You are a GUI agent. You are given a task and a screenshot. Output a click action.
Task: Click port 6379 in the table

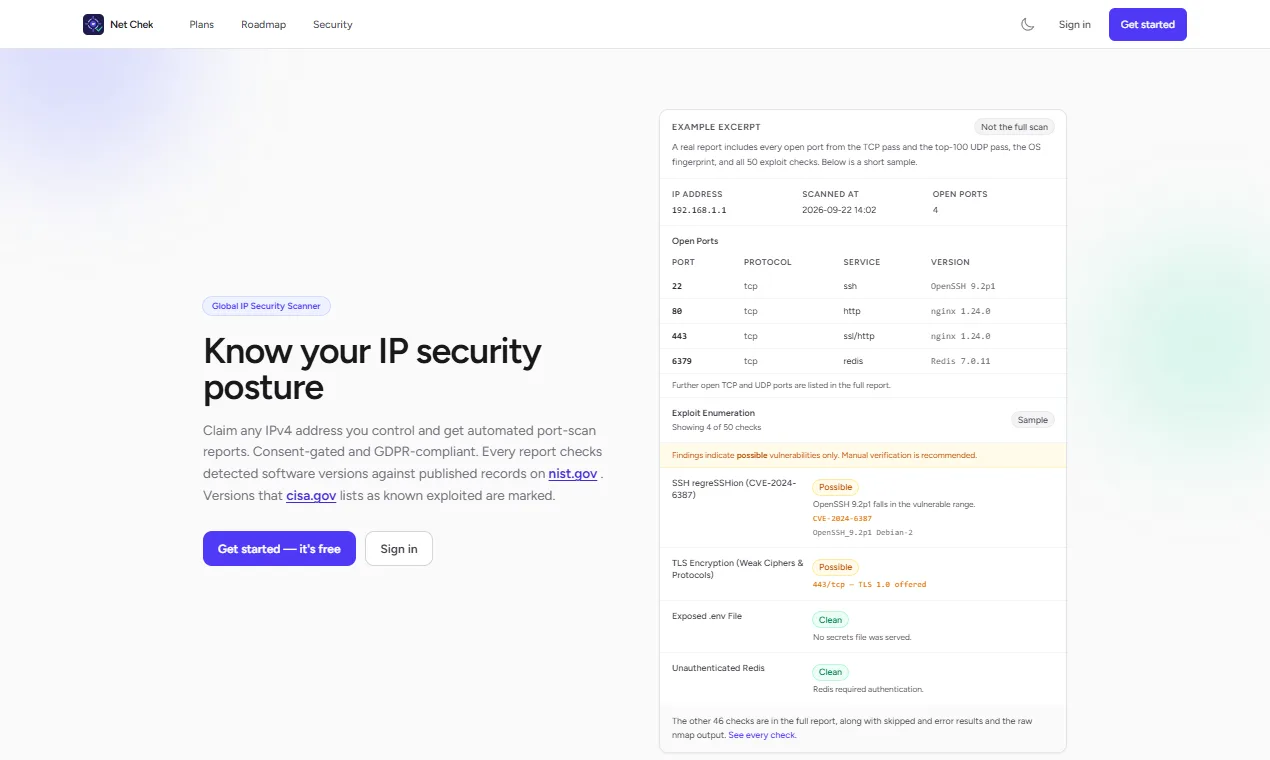(682, 361)
